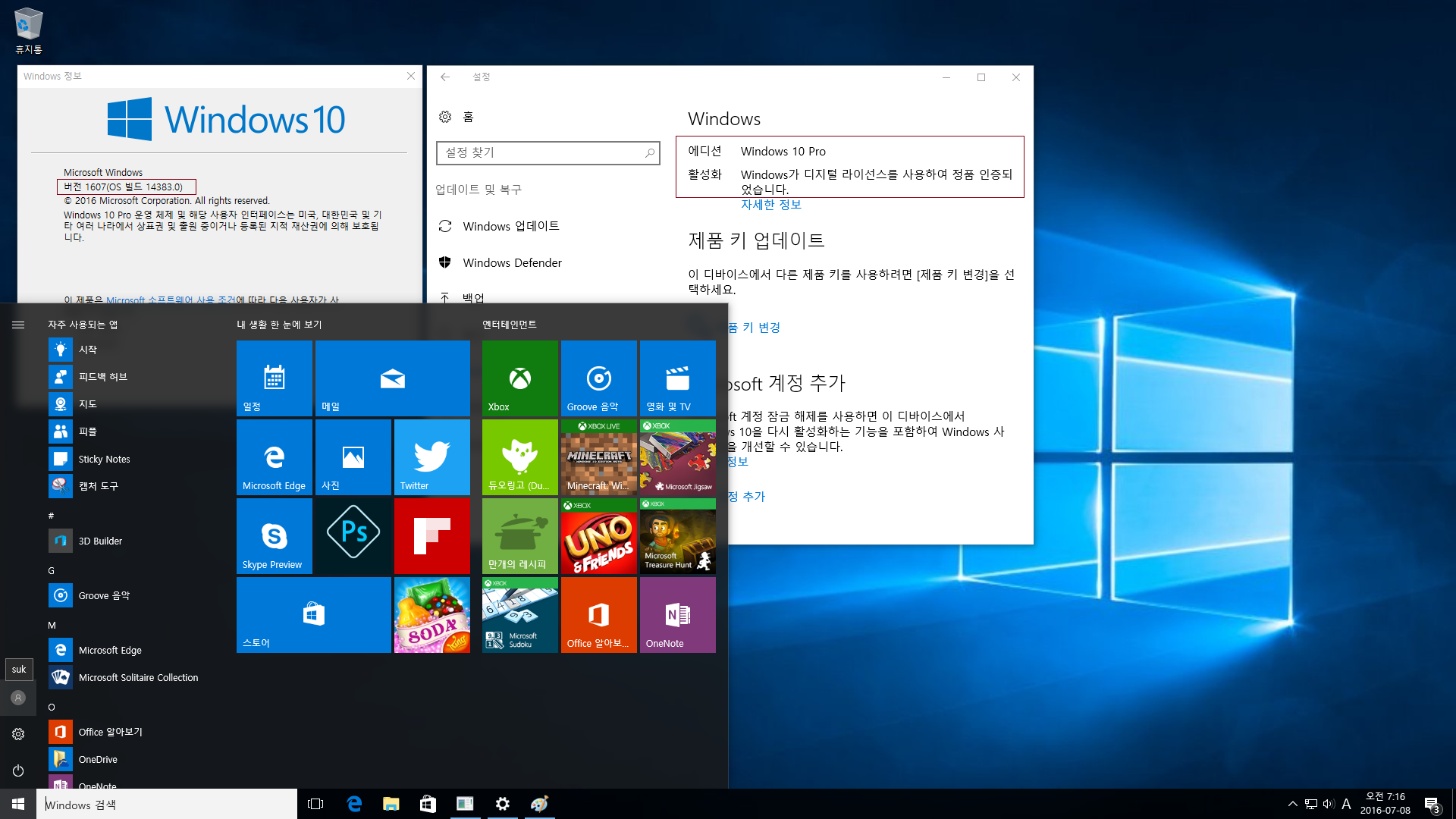Open 3D Builder in the app list
1456x819 pixels.
(132, 541)
